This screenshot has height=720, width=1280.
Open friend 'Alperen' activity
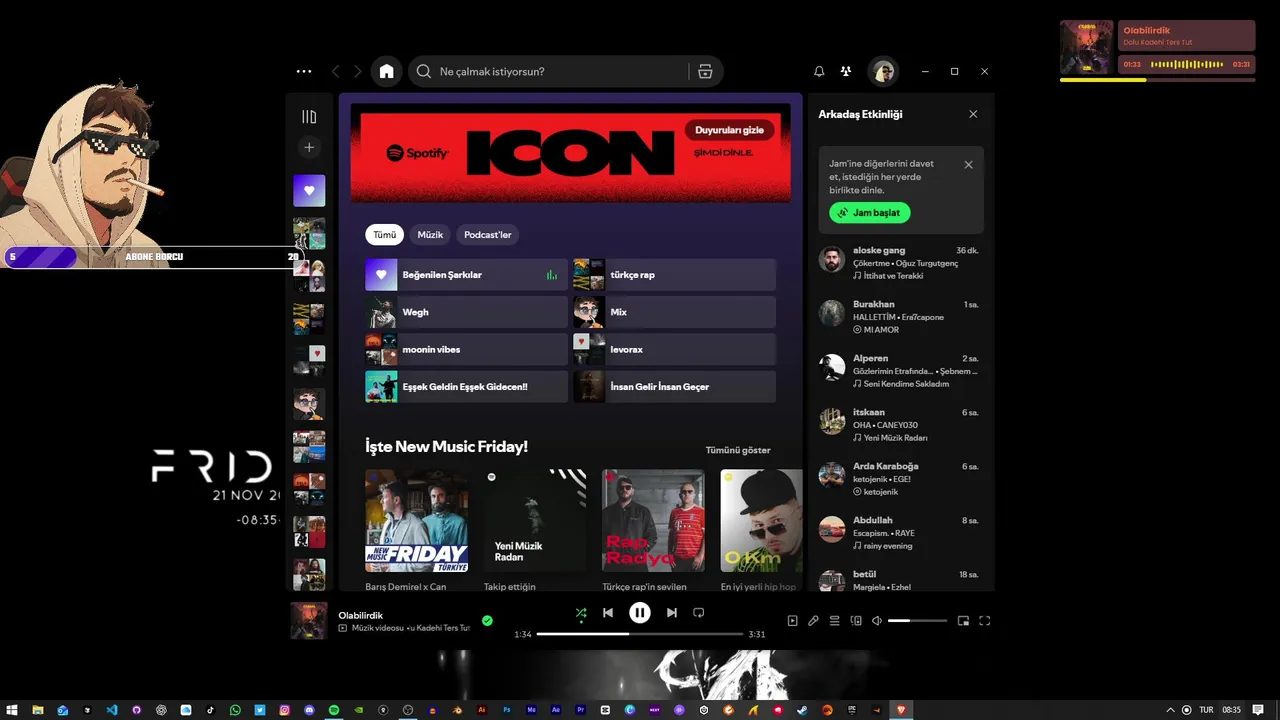(900, 370)
